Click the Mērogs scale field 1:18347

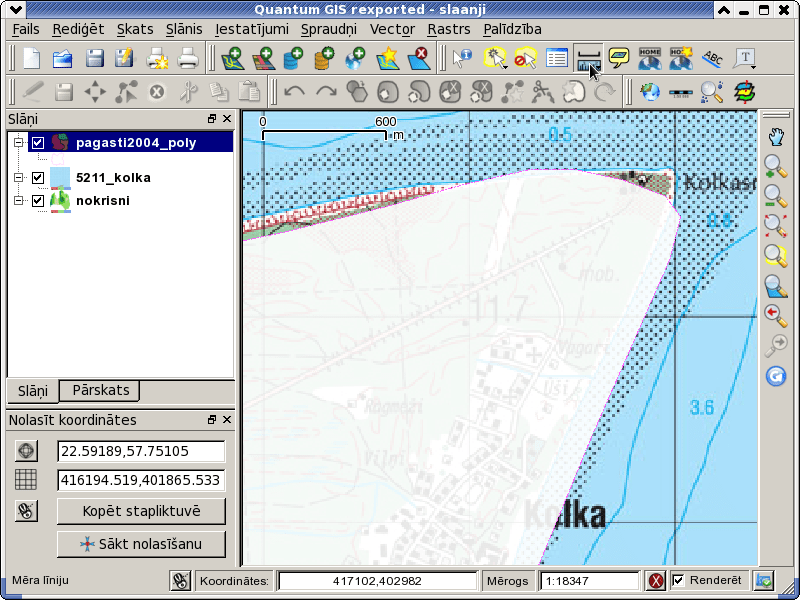[590, 581]
